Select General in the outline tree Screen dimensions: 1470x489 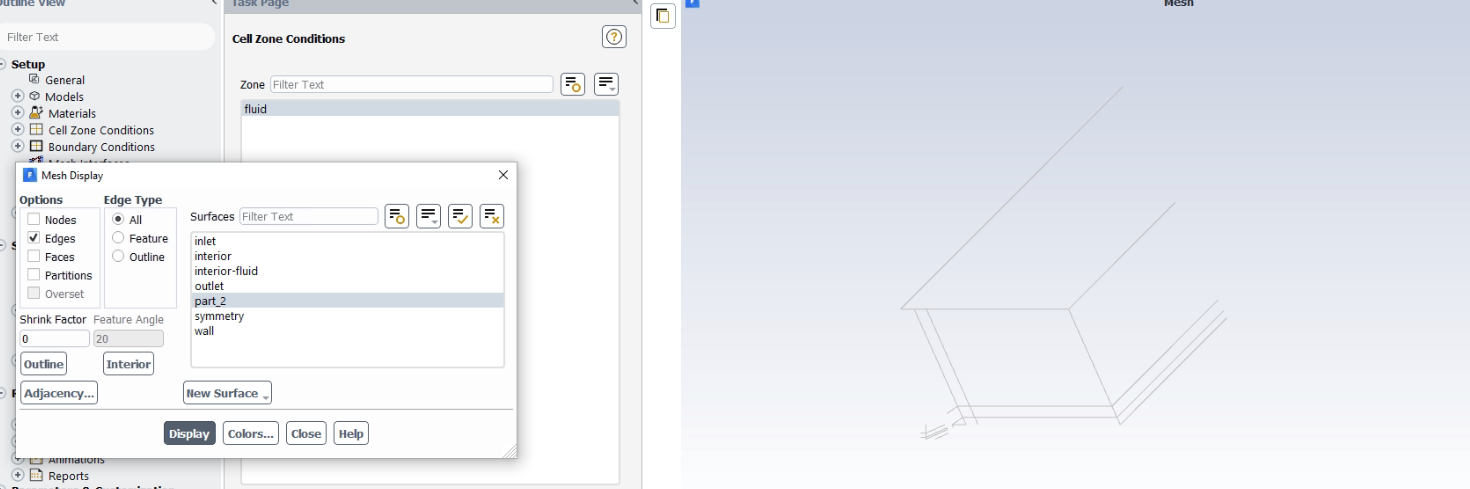pos(65,80)
